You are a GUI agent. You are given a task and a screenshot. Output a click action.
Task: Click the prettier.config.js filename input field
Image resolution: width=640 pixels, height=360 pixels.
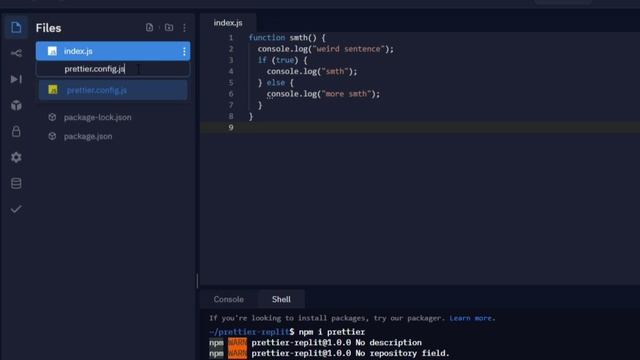(113, 69)
